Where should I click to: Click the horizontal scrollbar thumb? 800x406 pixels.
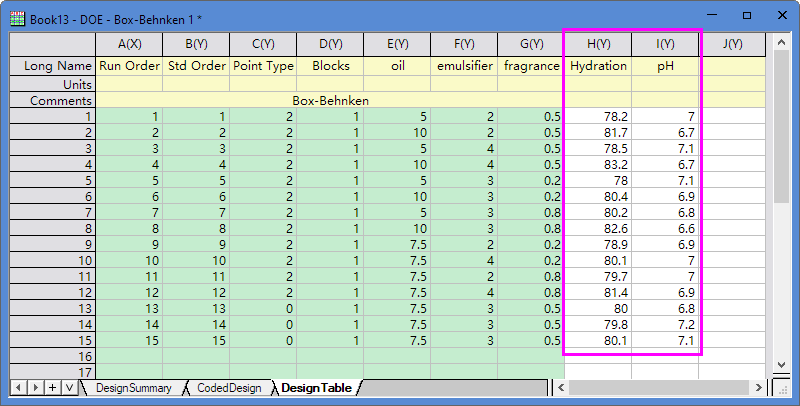(x=660, y=388)
